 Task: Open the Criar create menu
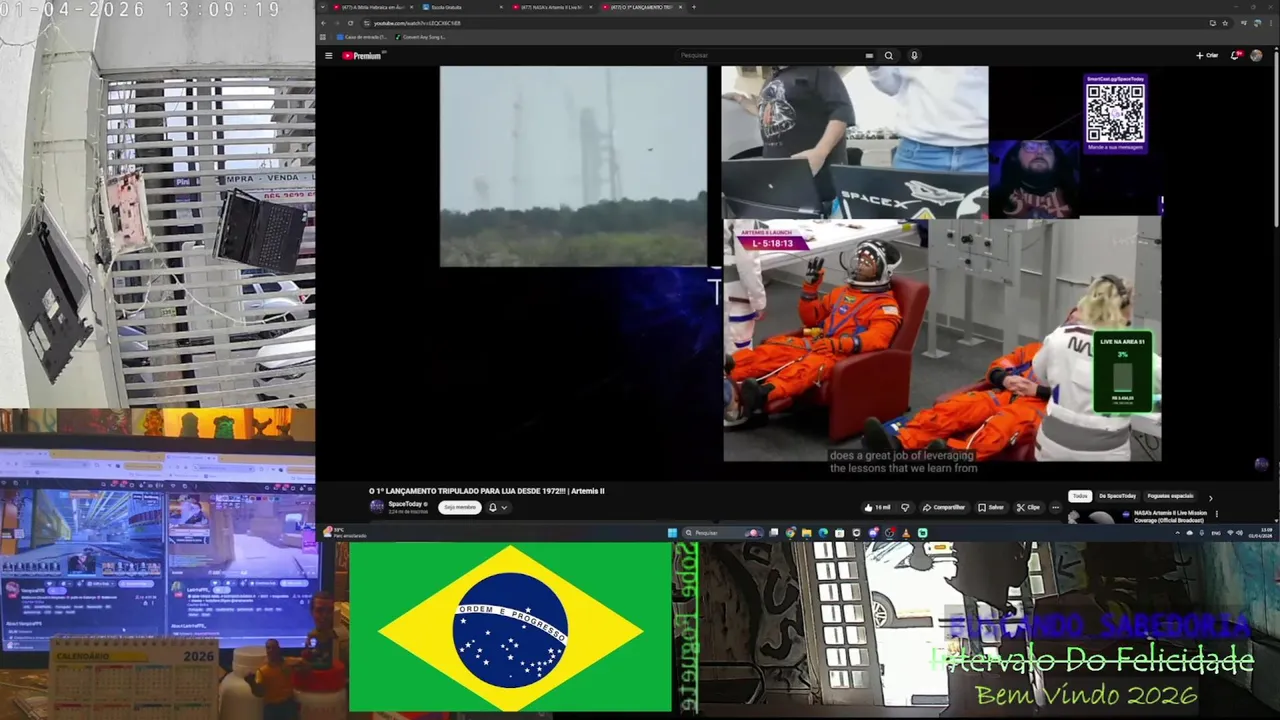click(1207, 56)
